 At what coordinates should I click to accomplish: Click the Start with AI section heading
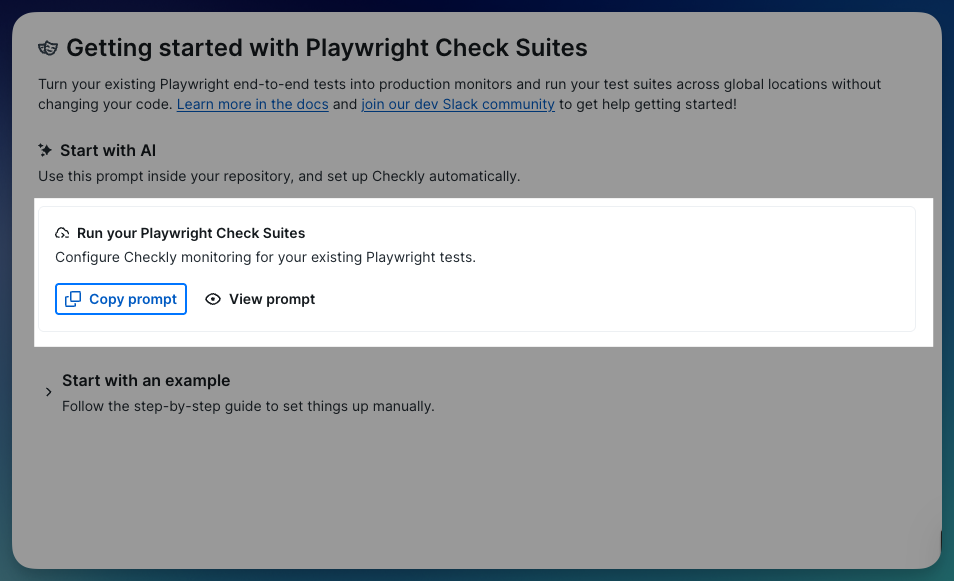(108, 150)
